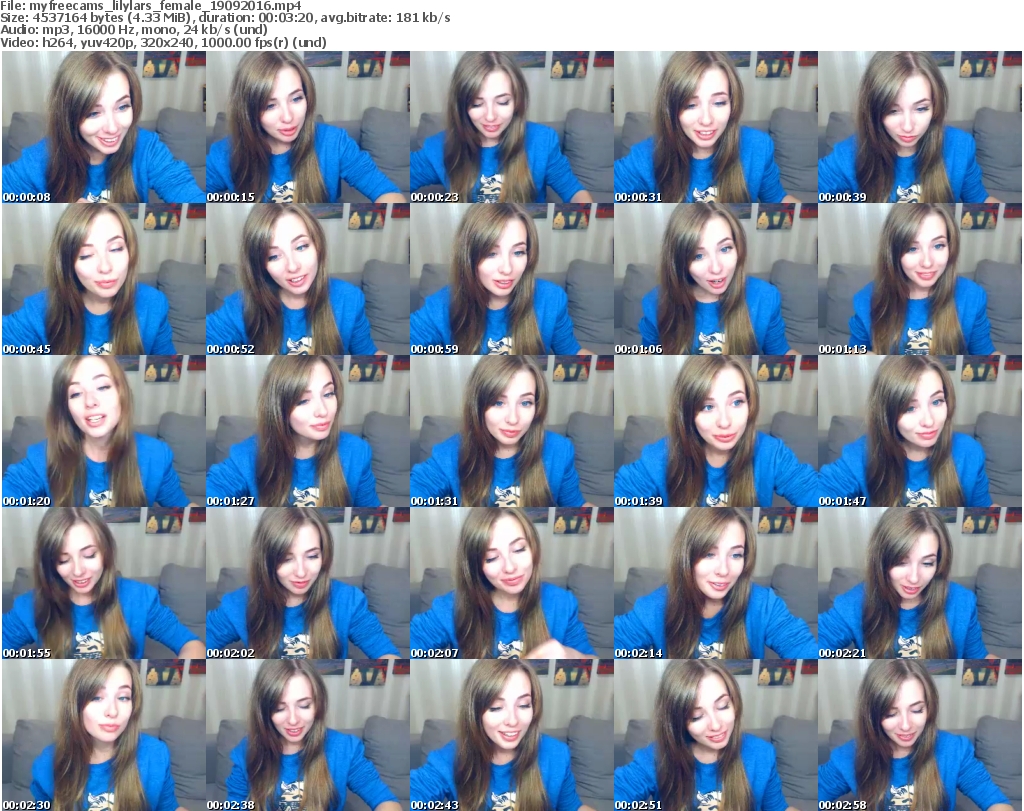Pick the video still at 00:02:38
The image size is (1024, 811).
[x=308, y=735]
